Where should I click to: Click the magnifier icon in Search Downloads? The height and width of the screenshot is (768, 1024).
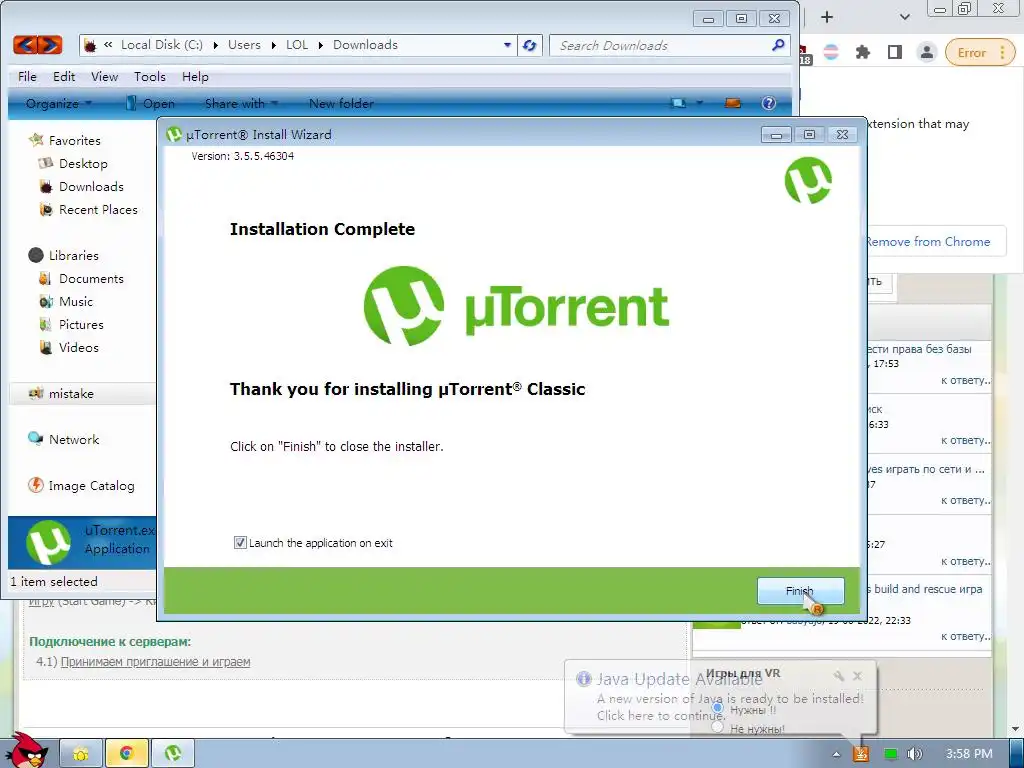tap(778, 45)
